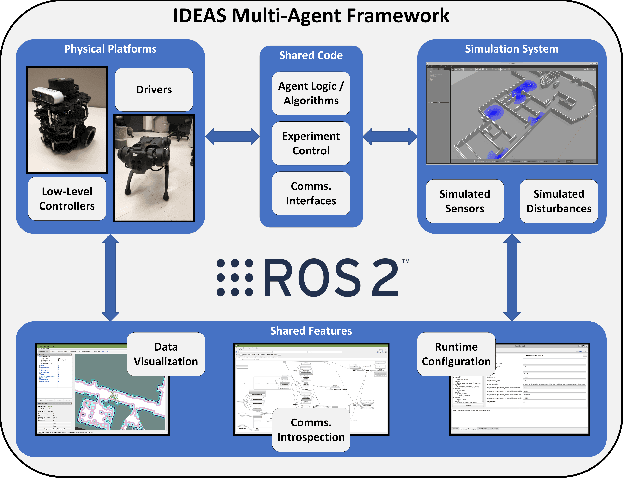Click the Simulated Sensors box
624x478 pixels.
point(462,201)
